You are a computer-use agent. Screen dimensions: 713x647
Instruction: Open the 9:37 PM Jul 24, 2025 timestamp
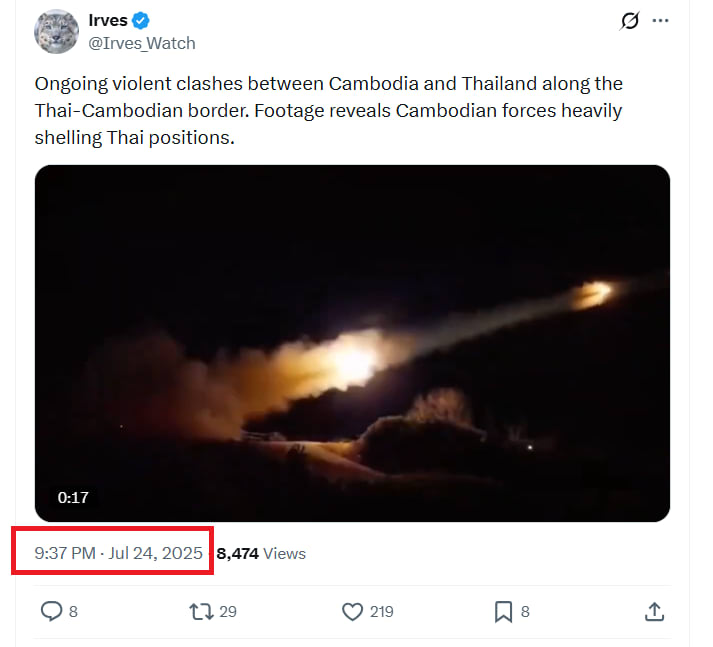[x=118, y=553]
